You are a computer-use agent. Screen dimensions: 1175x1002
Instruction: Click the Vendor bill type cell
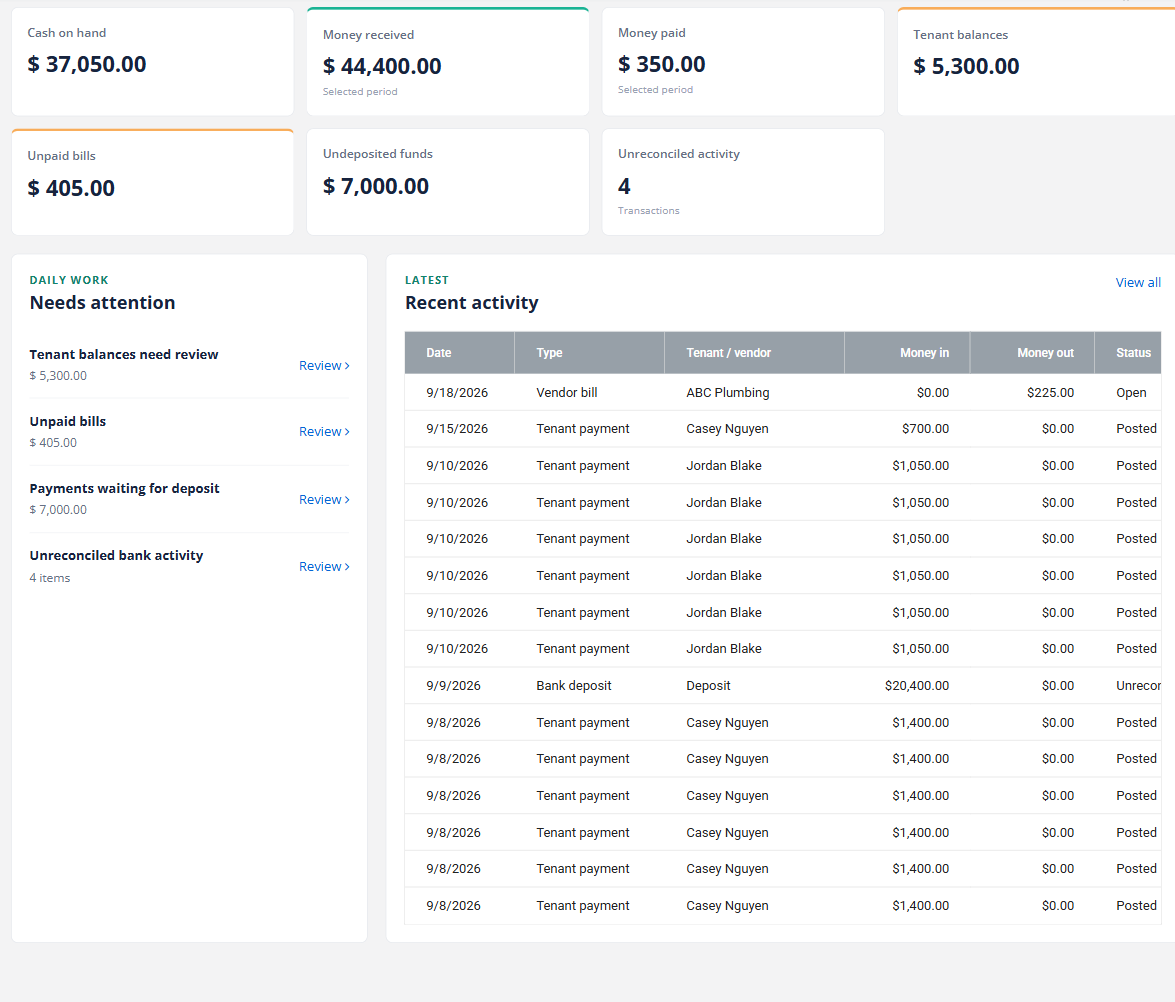click(567, 393)
